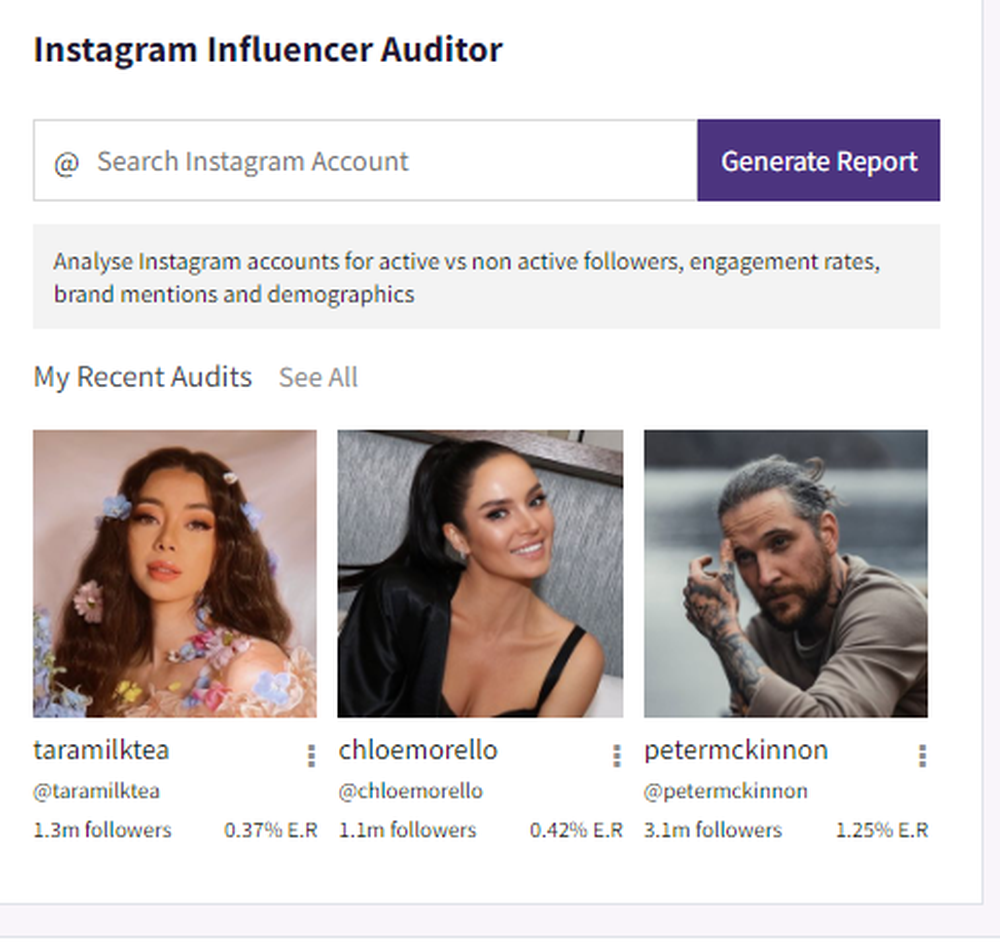Screen dimensions: 1000x946
Task: Open chloemorello's profile photo thumbnail
Action: [480, 573]
